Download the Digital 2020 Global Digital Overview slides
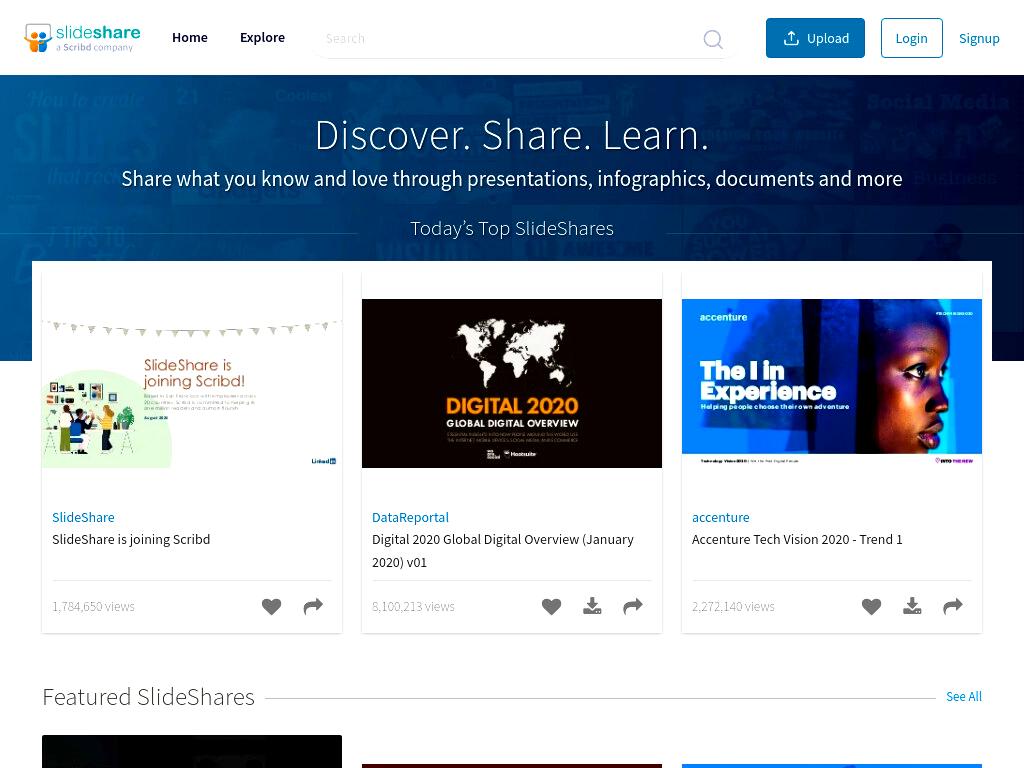 pyautogui.click(x=592, y=607)
